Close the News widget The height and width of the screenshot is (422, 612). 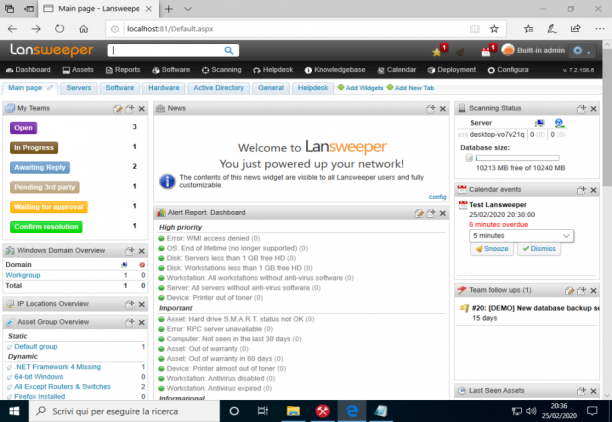[x=443, y=109]
